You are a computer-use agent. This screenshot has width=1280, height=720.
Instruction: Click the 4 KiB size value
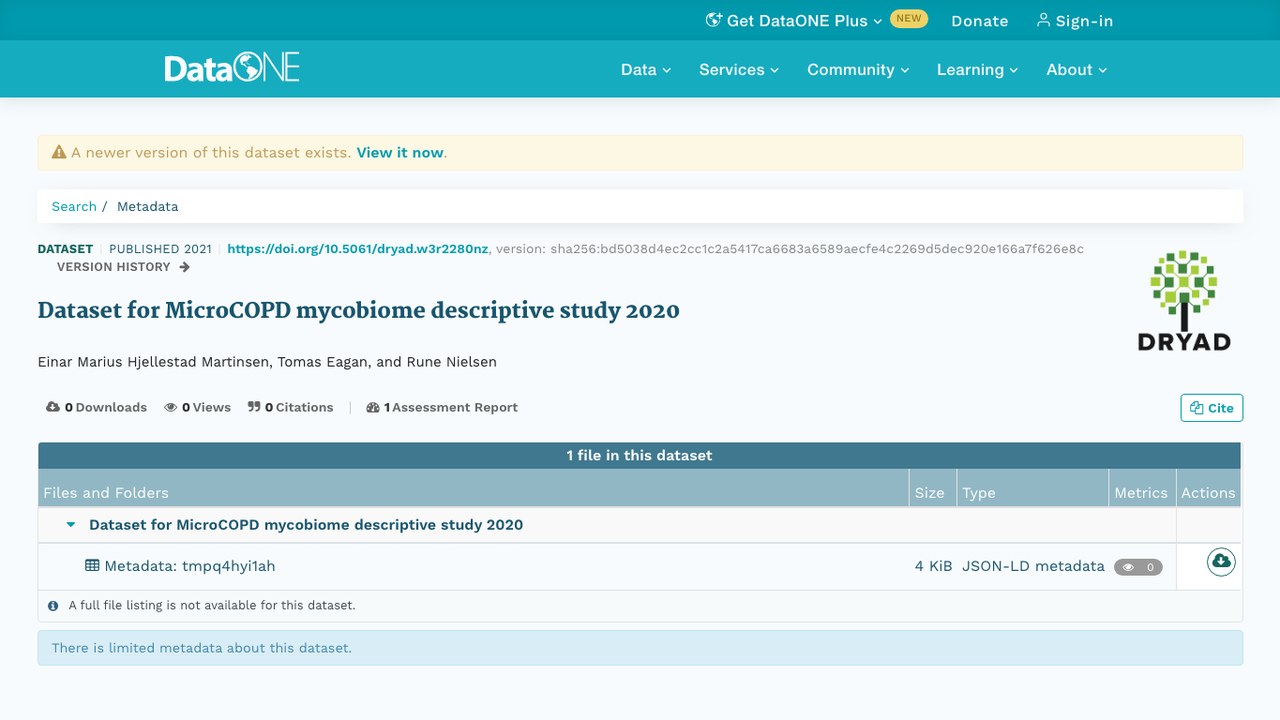[933, 566]
